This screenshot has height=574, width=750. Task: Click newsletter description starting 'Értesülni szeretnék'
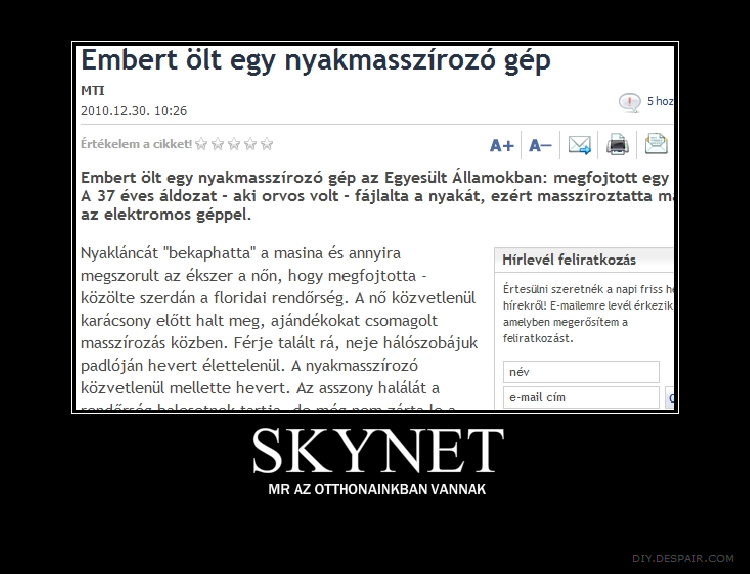pyautogui.click(x=588, y=314)
